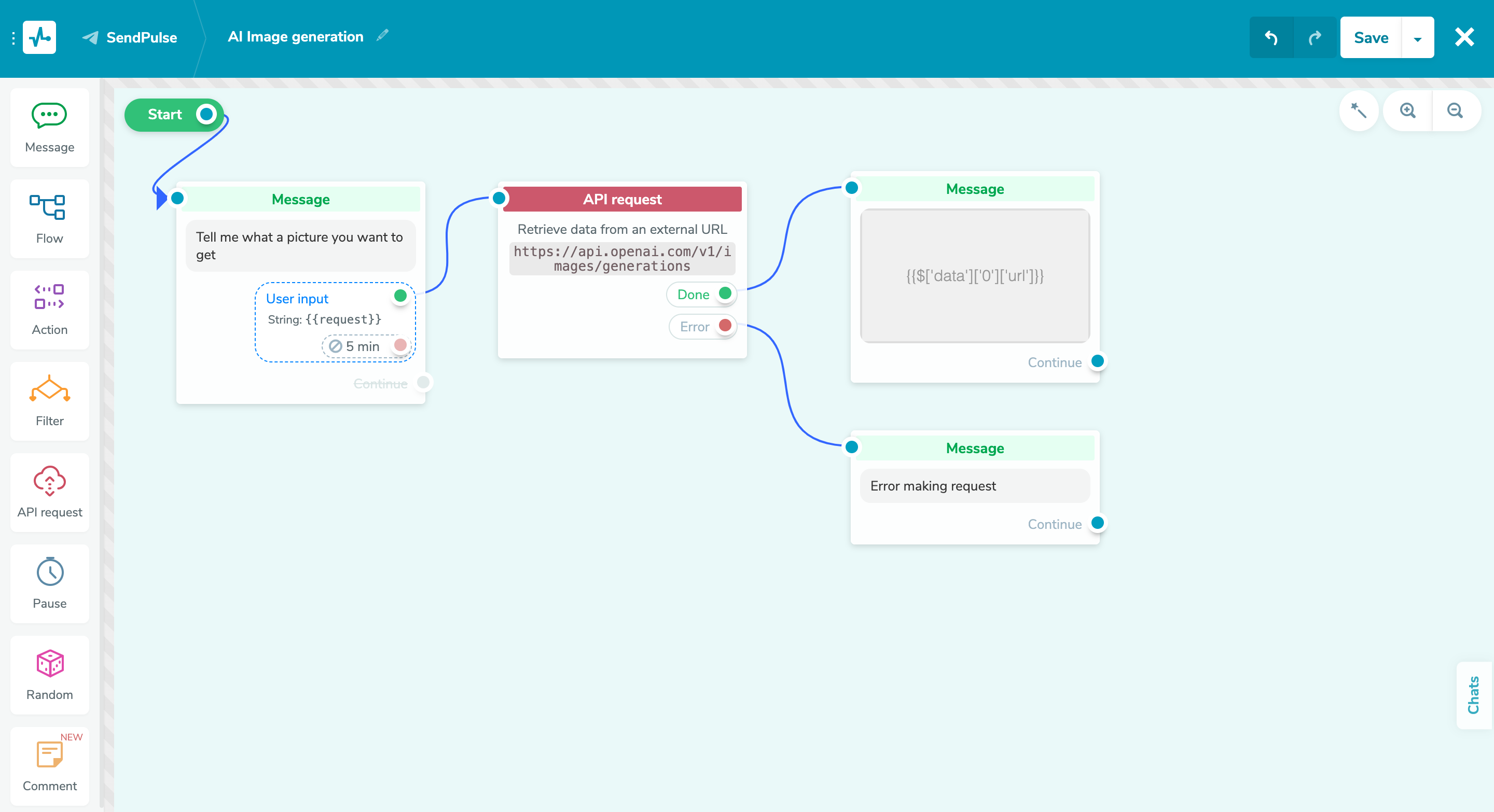Select the Action block icon
Image resolution: width=1494 pixels, height=812 pixels.
pos(49,298)
